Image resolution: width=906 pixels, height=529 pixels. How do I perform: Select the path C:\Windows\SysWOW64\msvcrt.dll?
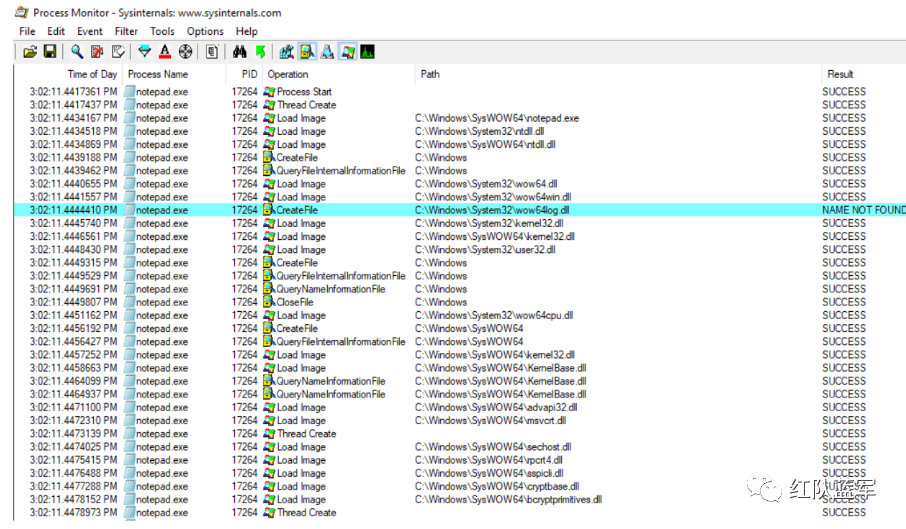click(491, 420)
